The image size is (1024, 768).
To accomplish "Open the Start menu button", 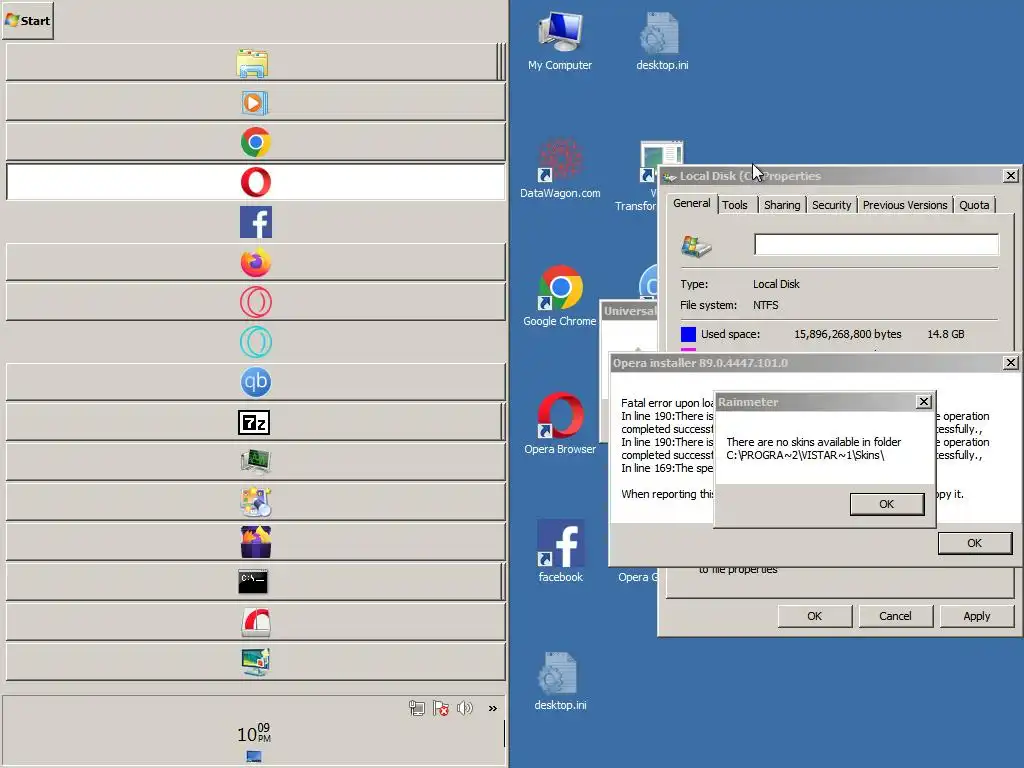I will [x=28, y=21].
